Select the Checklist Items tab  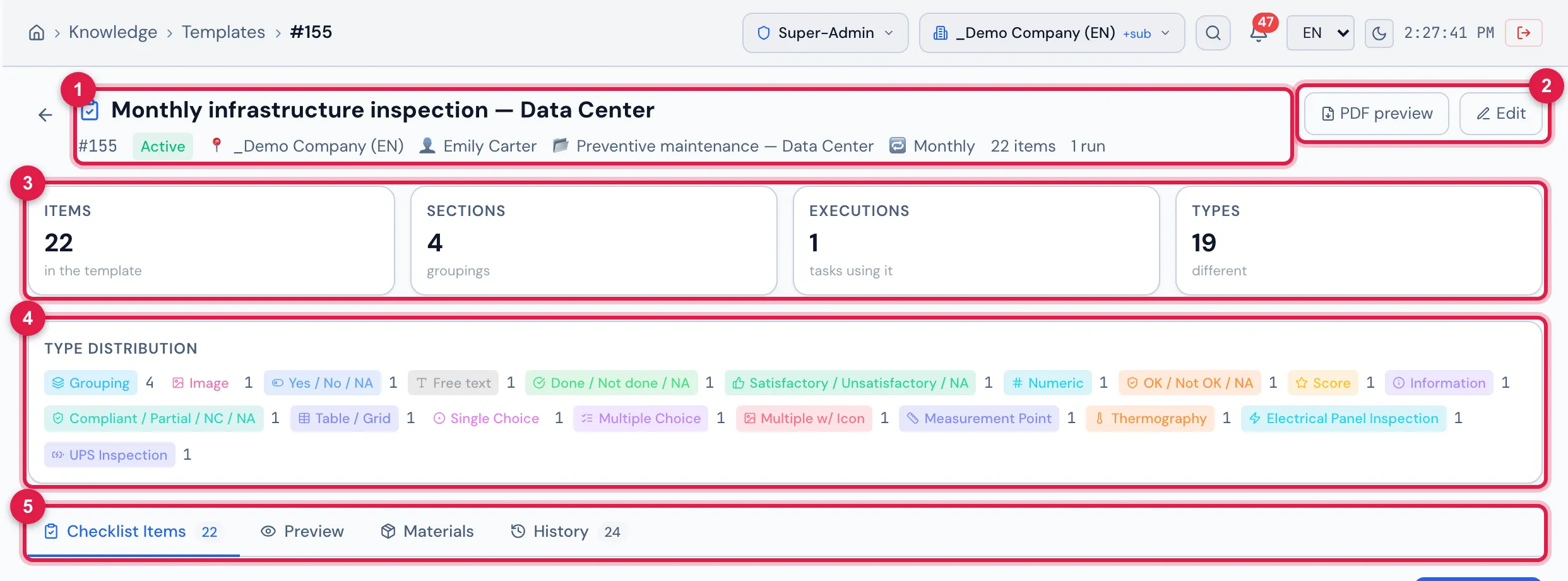(x=133, y=532)
